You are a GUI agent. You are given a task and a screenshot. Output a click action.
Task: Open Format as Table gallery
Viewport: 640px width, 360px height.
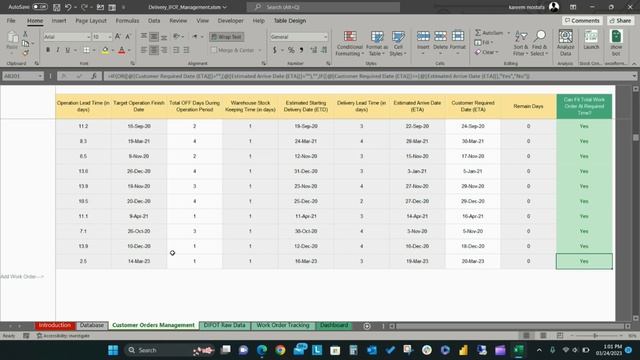tap(377, 43)
